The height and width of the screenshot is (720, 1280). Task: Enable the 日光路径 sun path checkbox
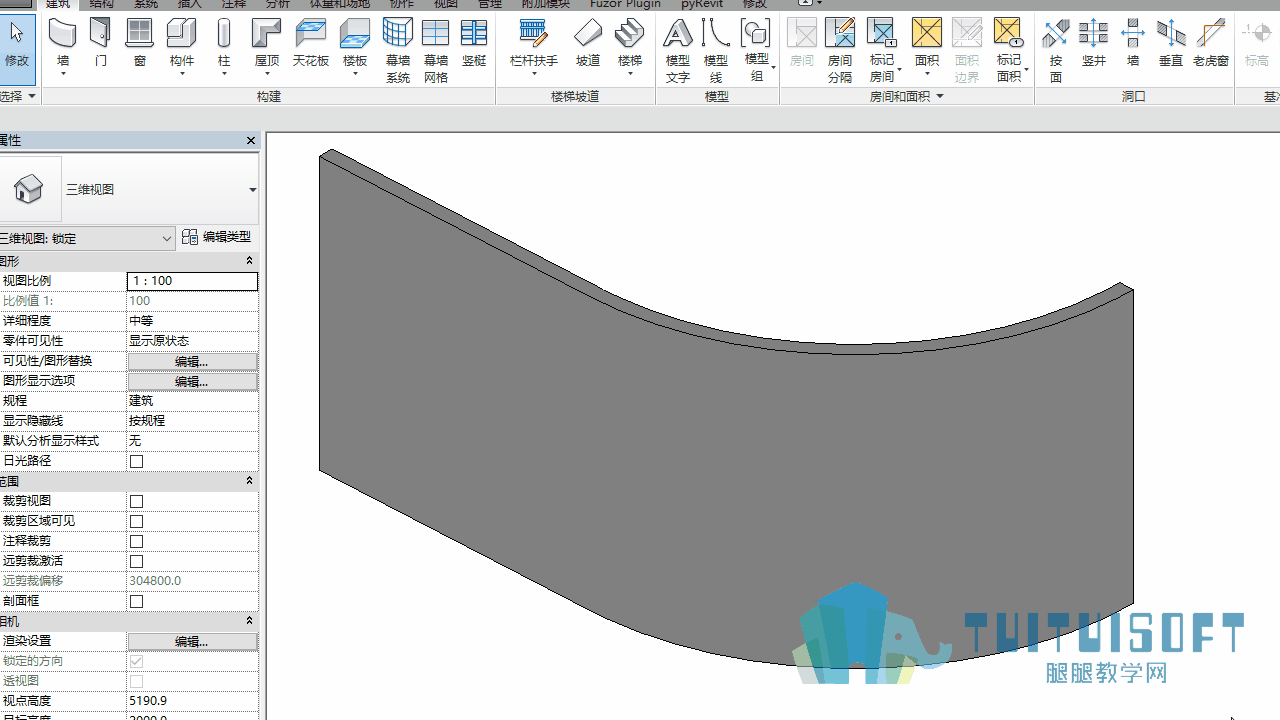(137, 461)
